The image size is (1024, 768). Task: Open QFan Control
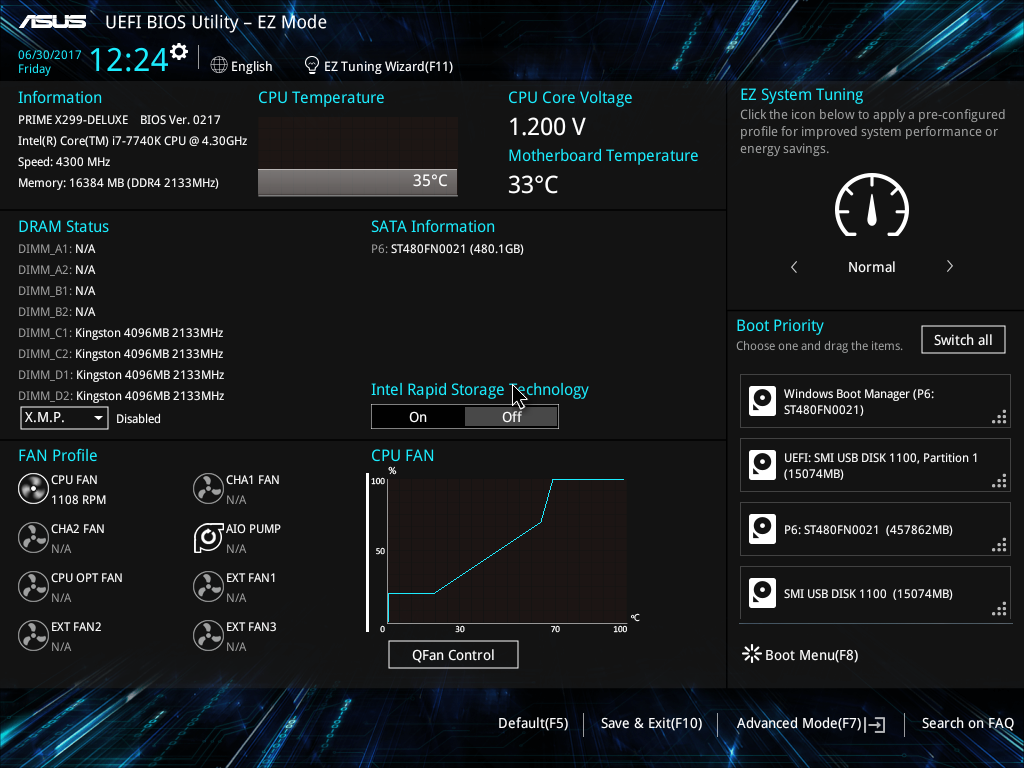[x=453, y=654]
